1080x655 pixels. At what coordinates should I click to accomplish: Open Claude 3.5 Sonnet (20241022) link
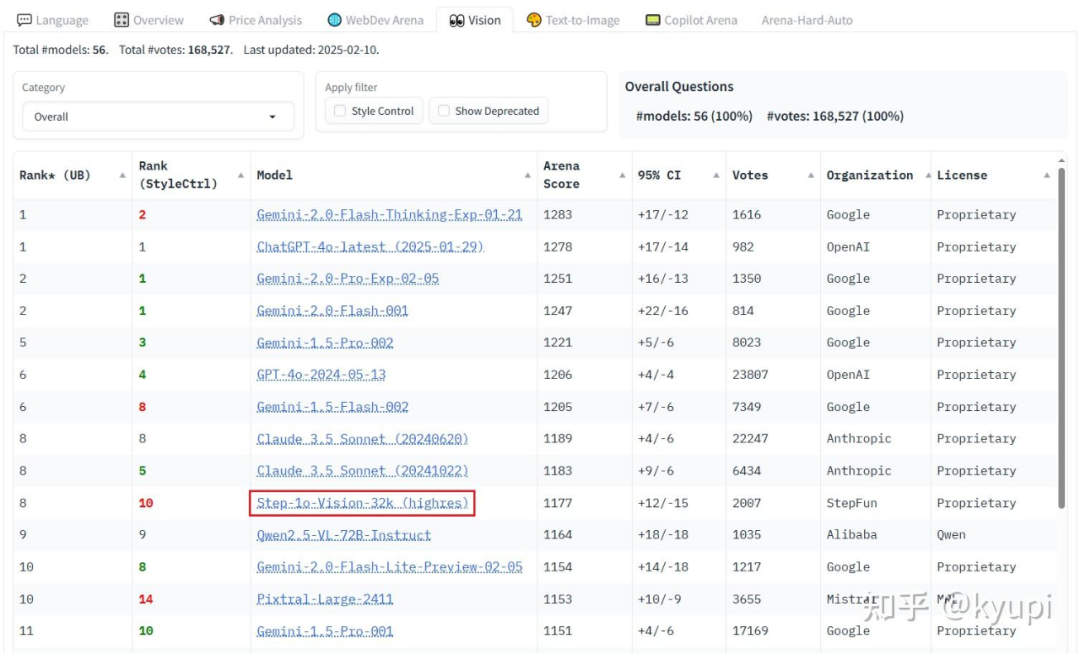tap(362, 471)
